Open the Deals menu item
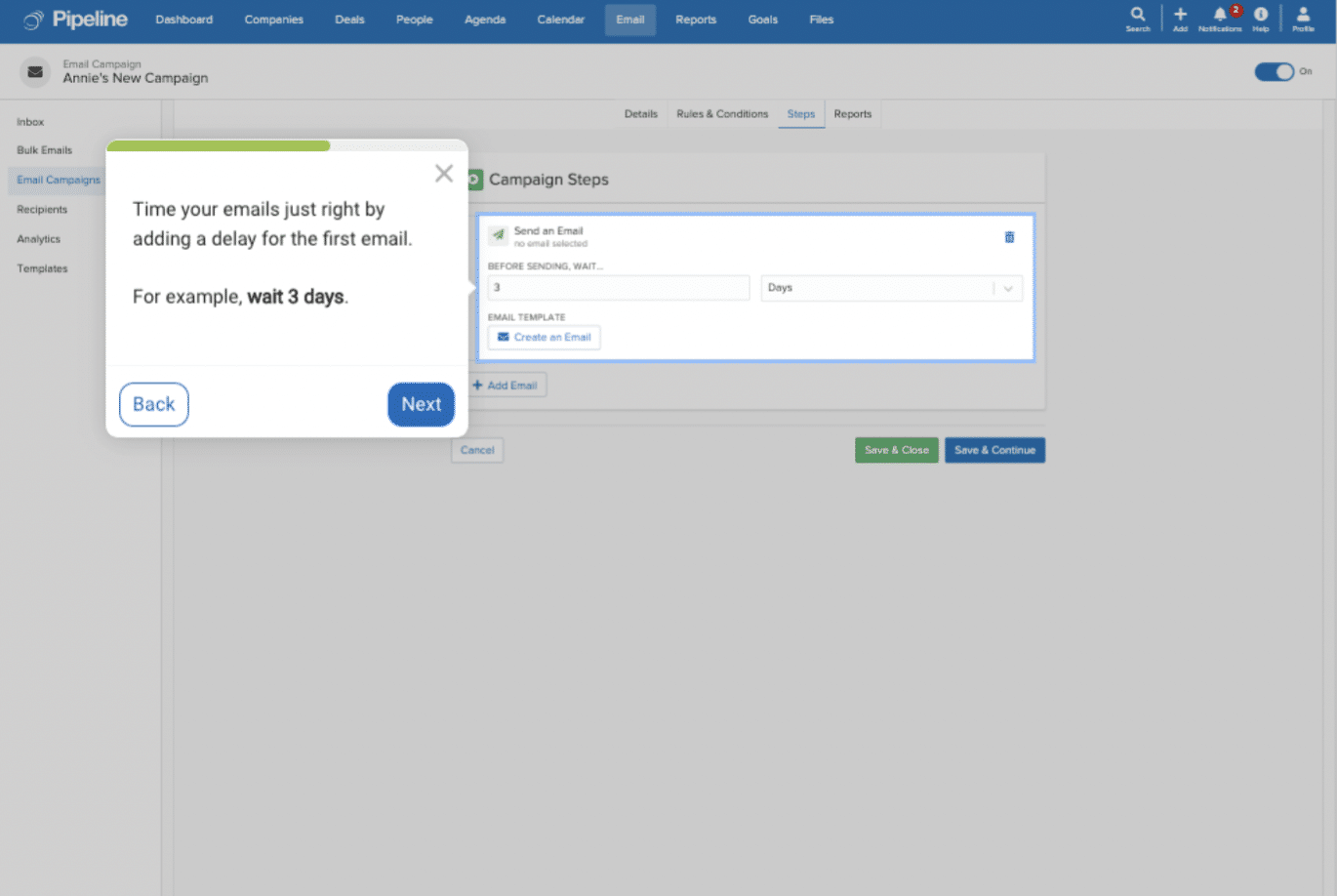This screenshot has height=896, width=1337. (x=349, y=20)
